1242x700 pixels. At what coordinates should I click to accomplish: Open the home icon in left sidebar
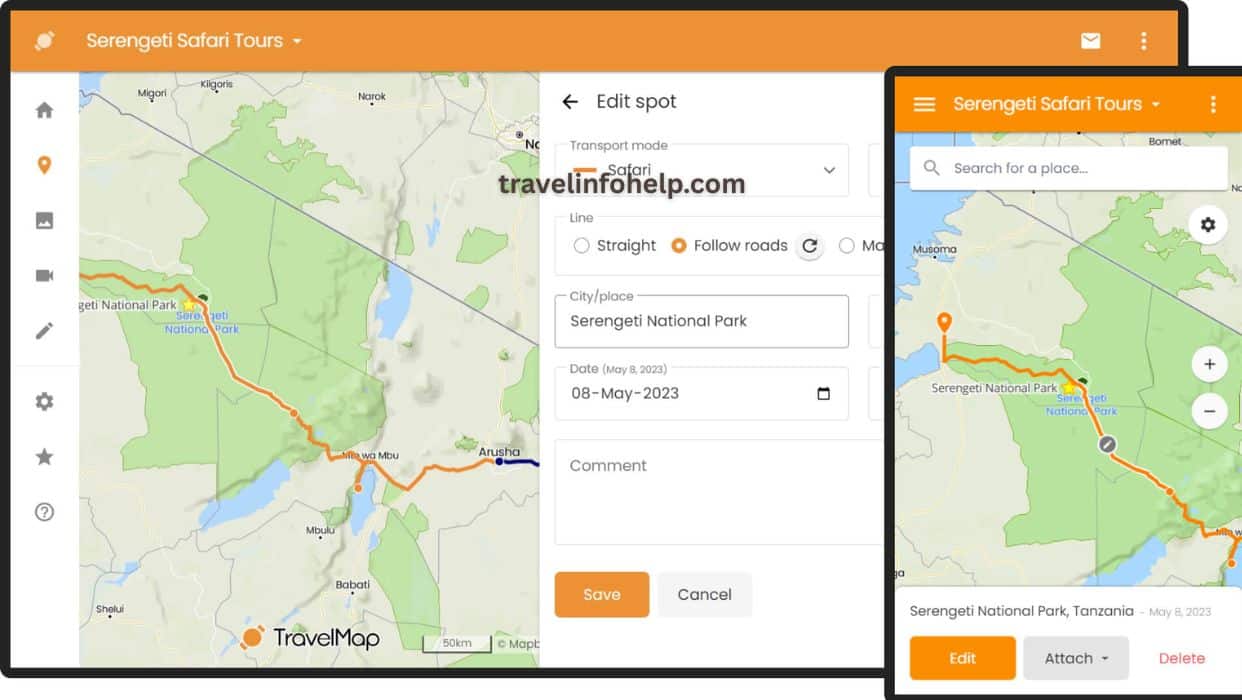pyautogui.click(x=44, y=111)
